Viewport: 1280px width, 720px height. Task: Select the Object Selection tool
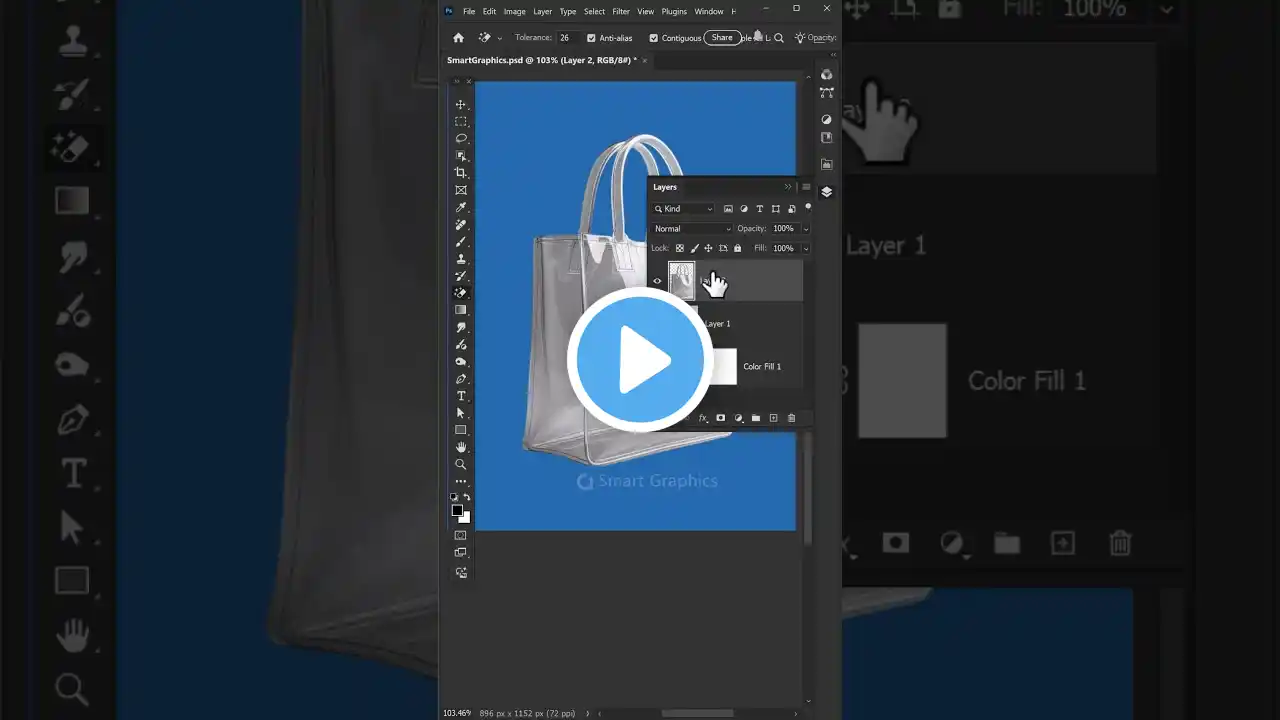461,156
